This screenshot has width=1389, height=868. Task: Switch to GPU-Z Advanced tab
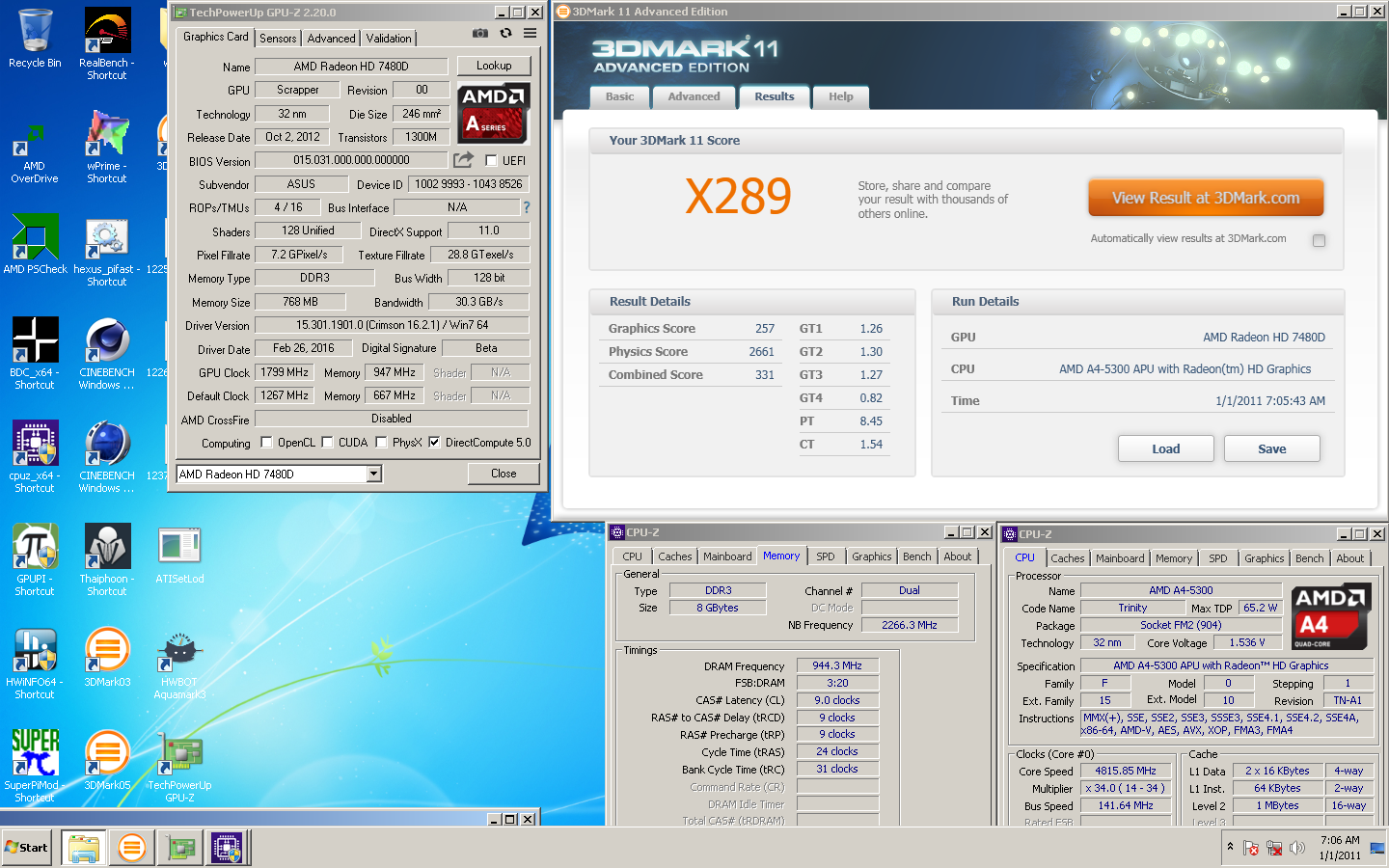(331, 39)
